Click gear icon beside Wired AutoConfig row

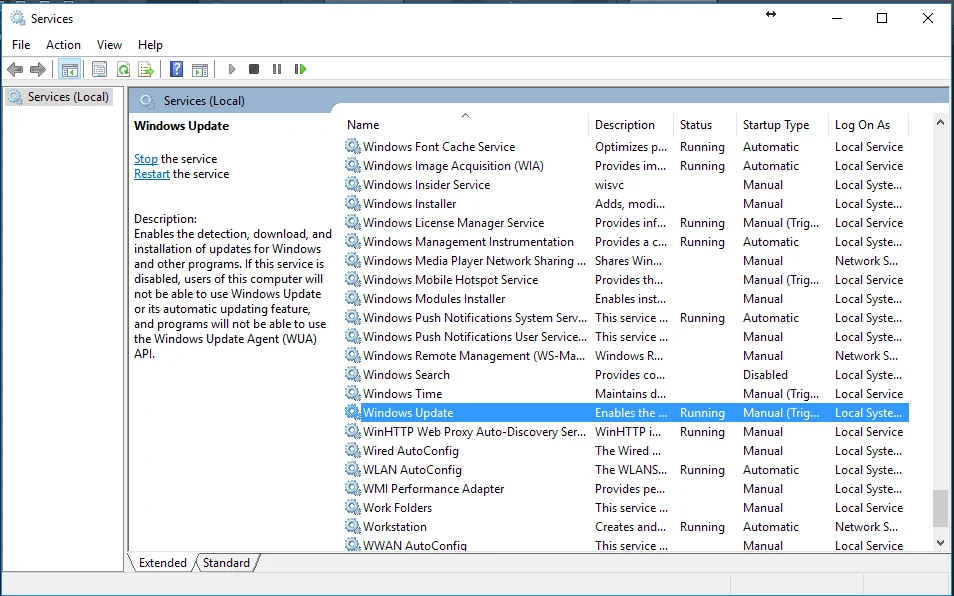click(352, 451)
